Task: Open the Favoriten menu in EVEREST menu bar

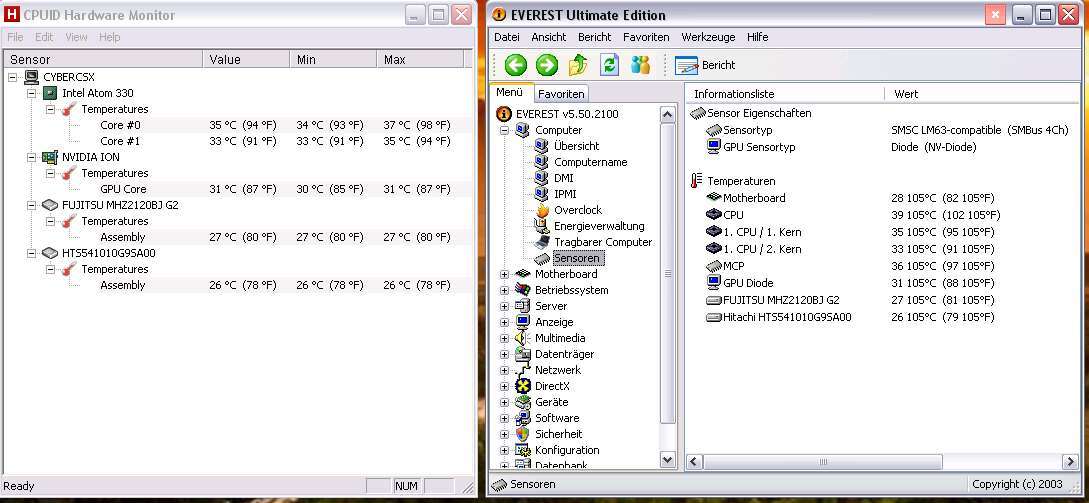Action: 646,37
